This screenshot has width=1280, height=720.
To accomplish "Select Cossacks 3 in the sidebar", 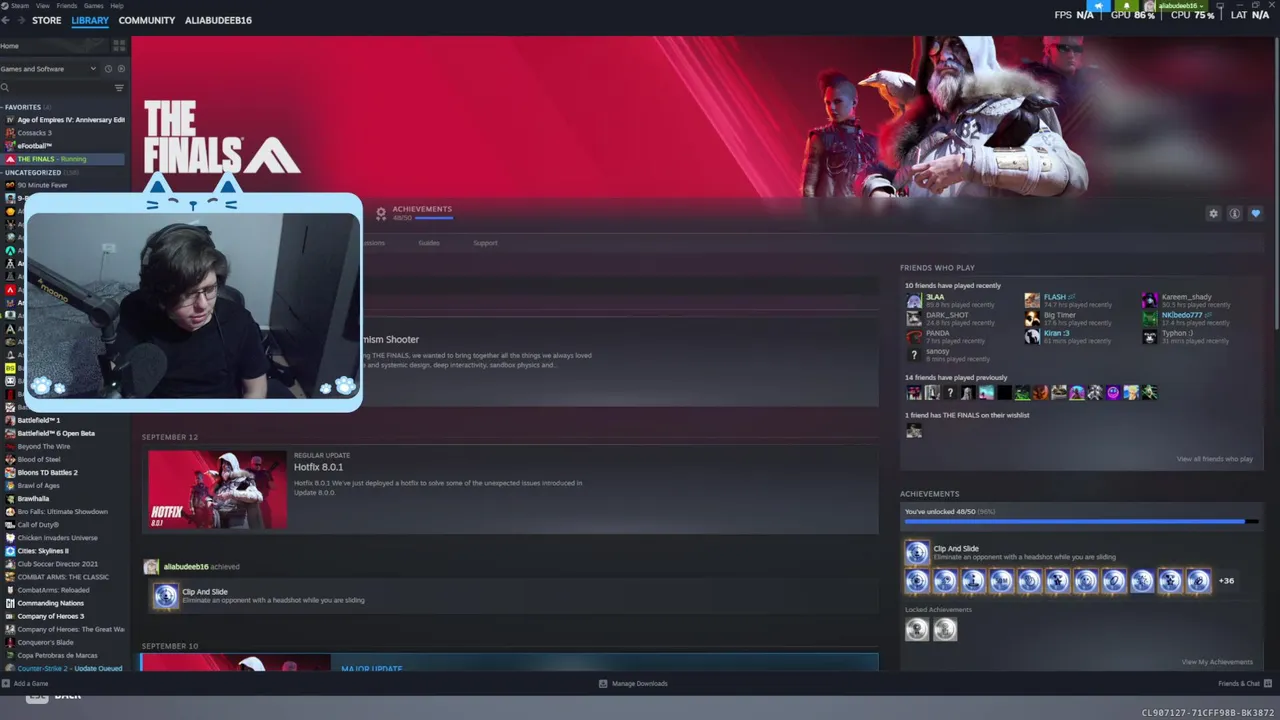I will point(64,133).
